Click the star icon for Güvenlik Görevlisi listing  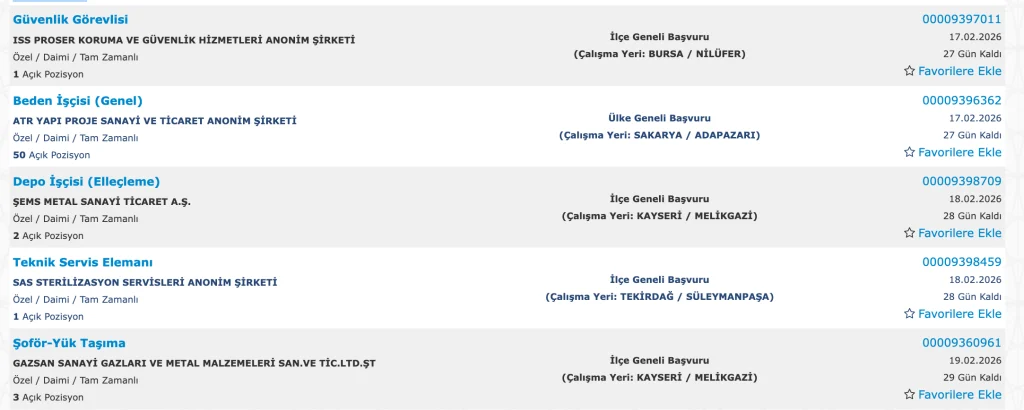pos(909,72)
